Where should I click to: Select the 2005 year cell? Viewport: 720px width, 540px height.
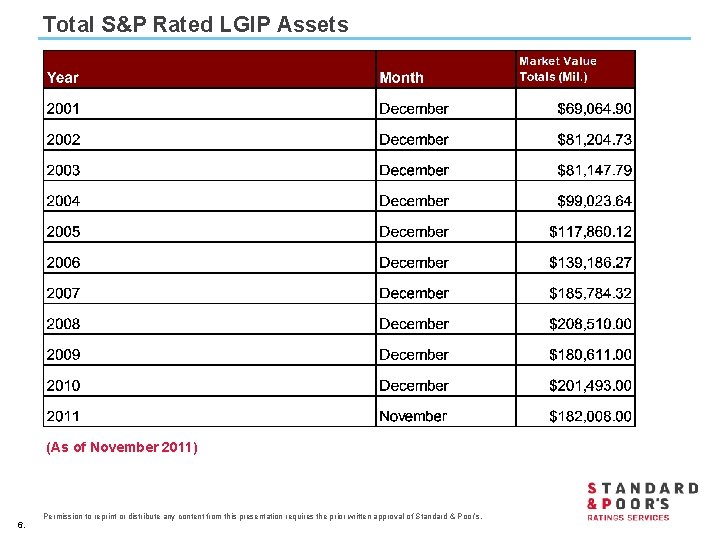pos(63,232)
